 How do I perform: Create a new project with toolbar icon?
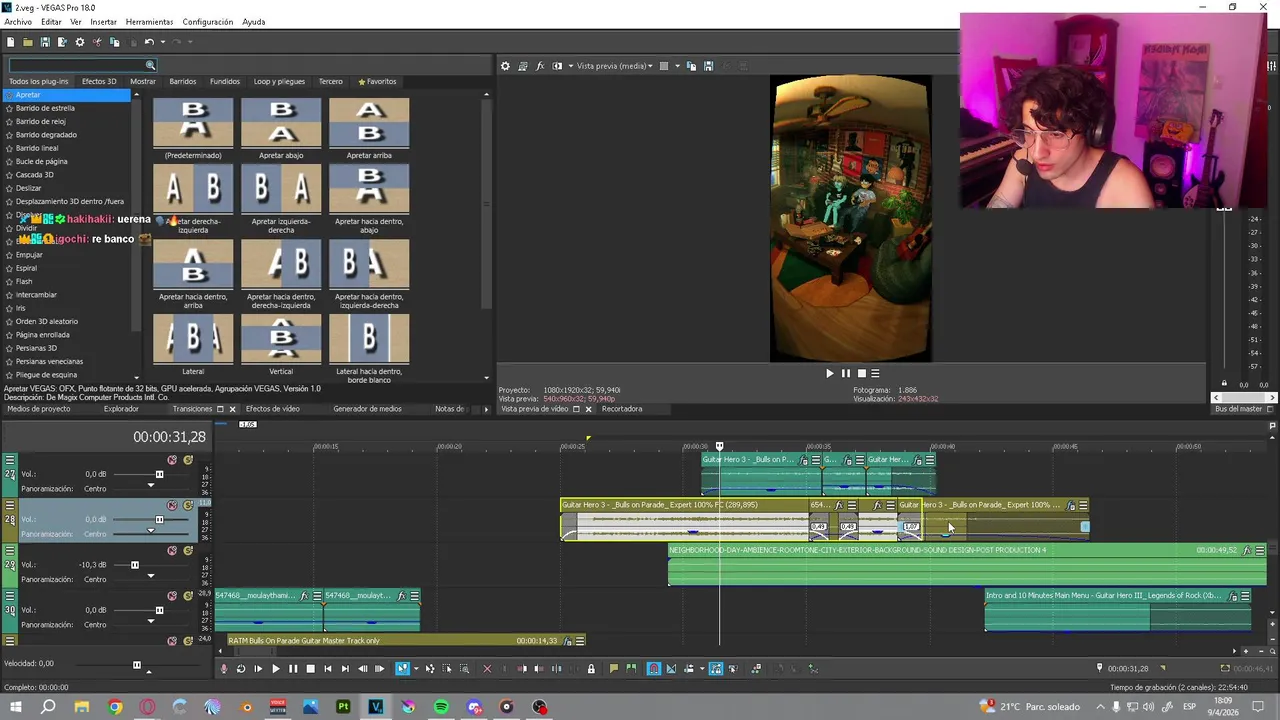(x=10, y=42)
